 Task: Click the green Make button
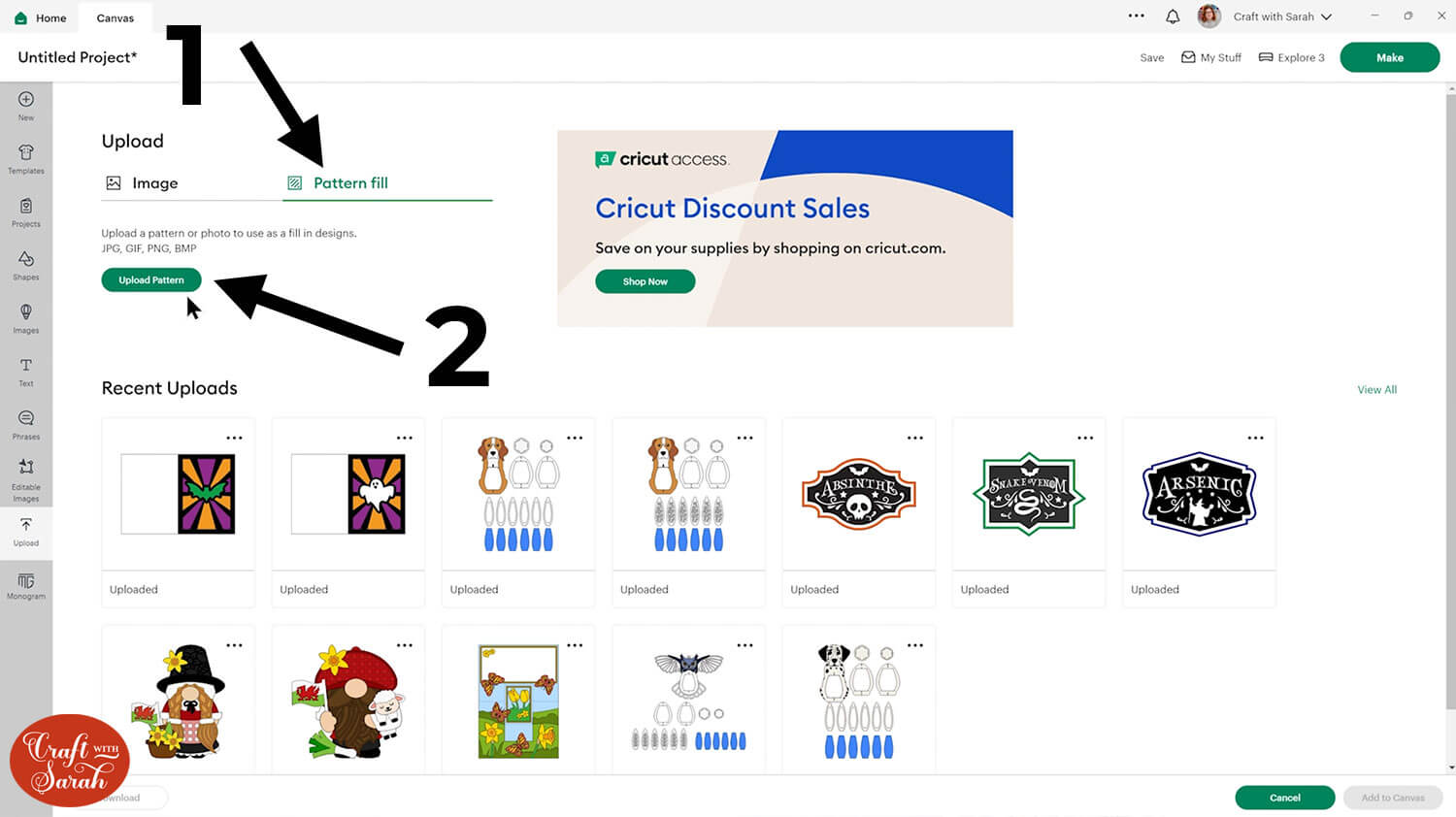[x=1390, y=57]
